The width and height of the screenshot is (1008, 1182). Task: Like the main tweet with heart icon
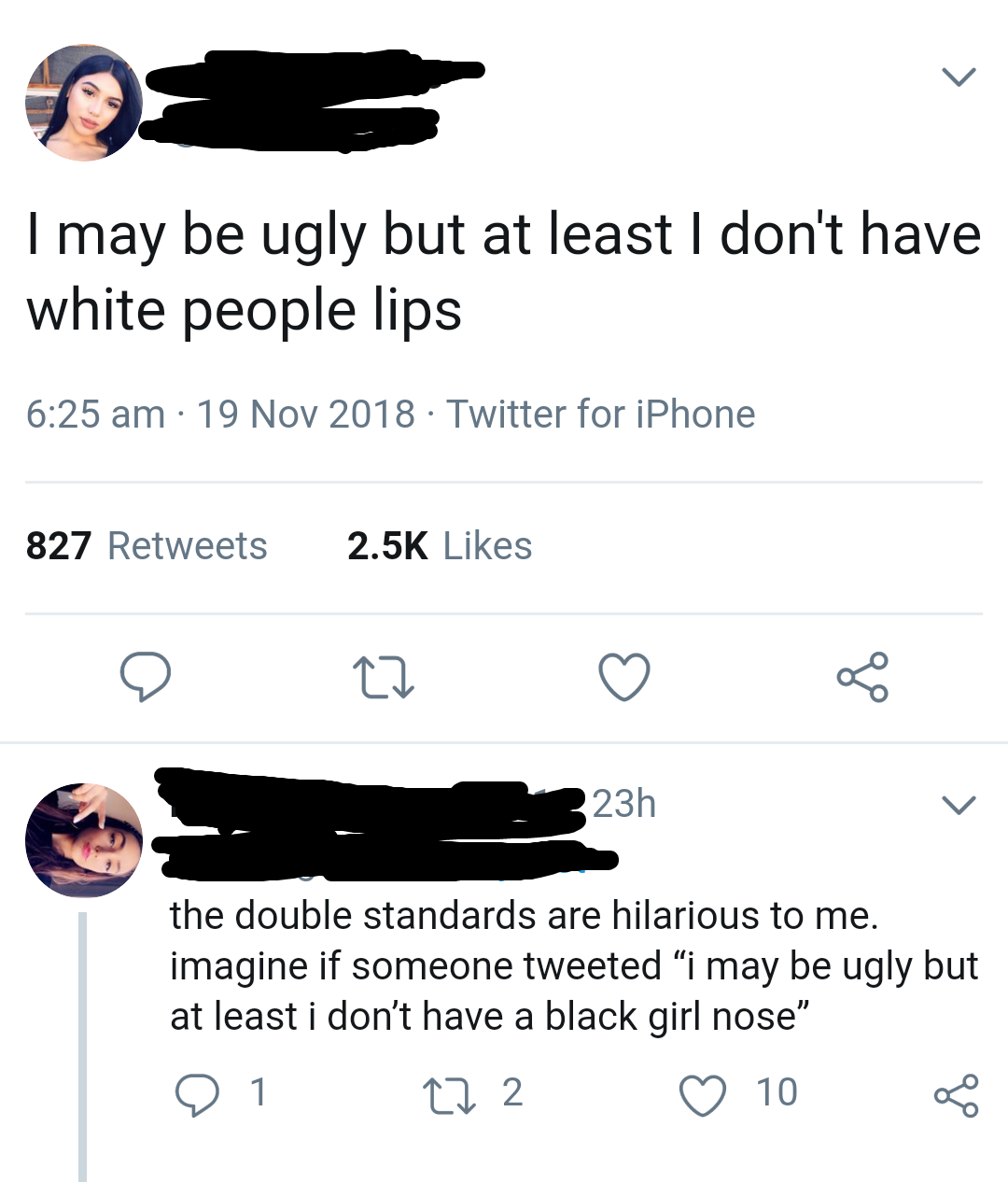(x=623, y=677)
